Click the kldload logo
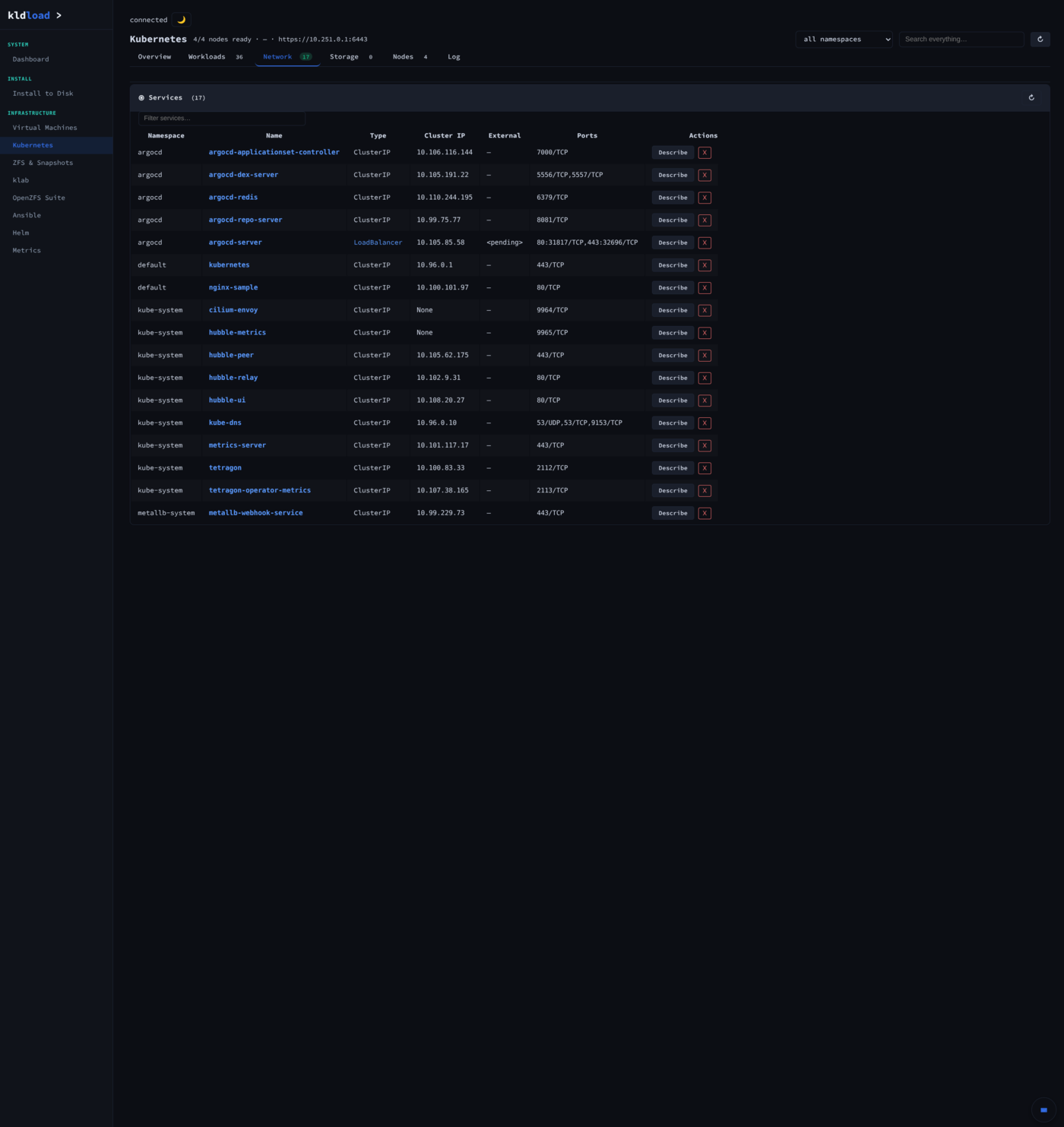This screenshot has width=1064, height=1127. tap(35, 15)
